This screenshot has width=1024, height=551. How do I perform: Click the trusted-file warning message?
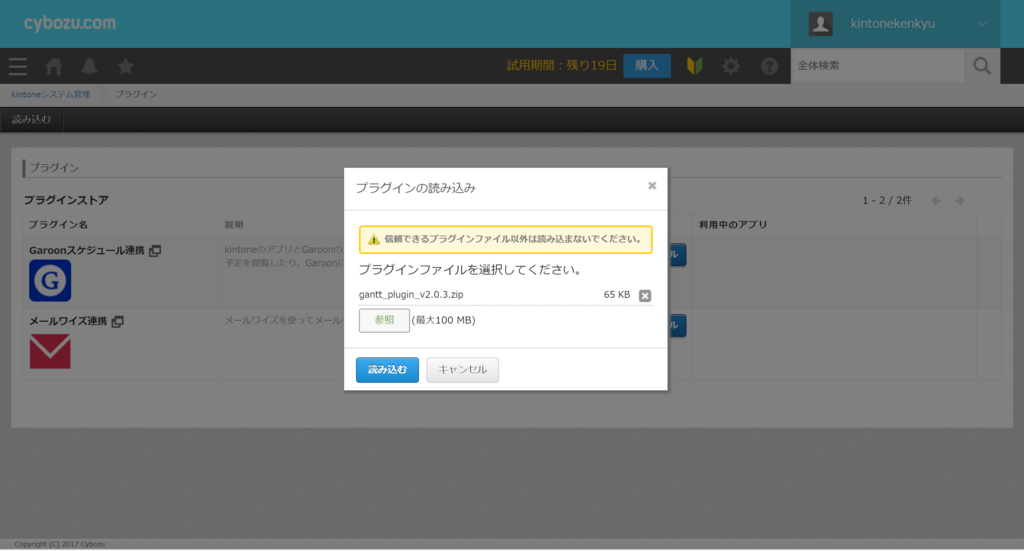pyautogui.click(x=505, y=240)
